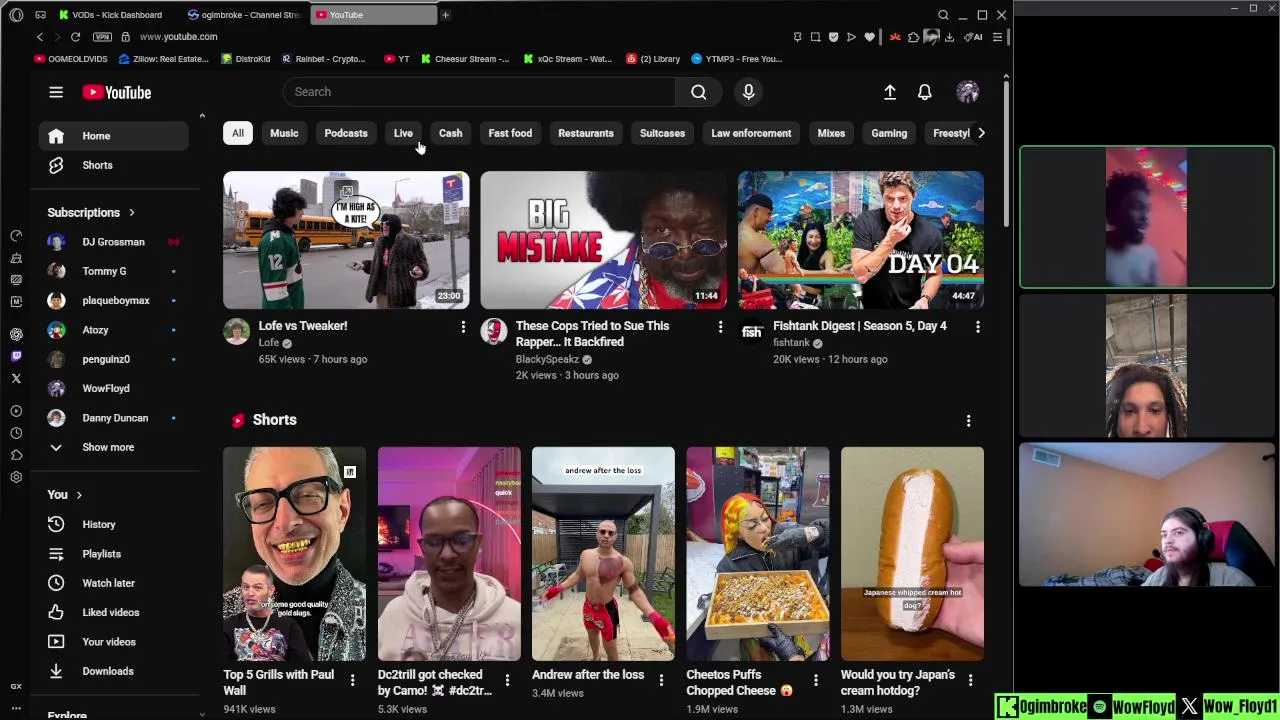Open Liked videos in the sidebar
The width and height of the screenshot is (1280, 720).
point(113,612)
